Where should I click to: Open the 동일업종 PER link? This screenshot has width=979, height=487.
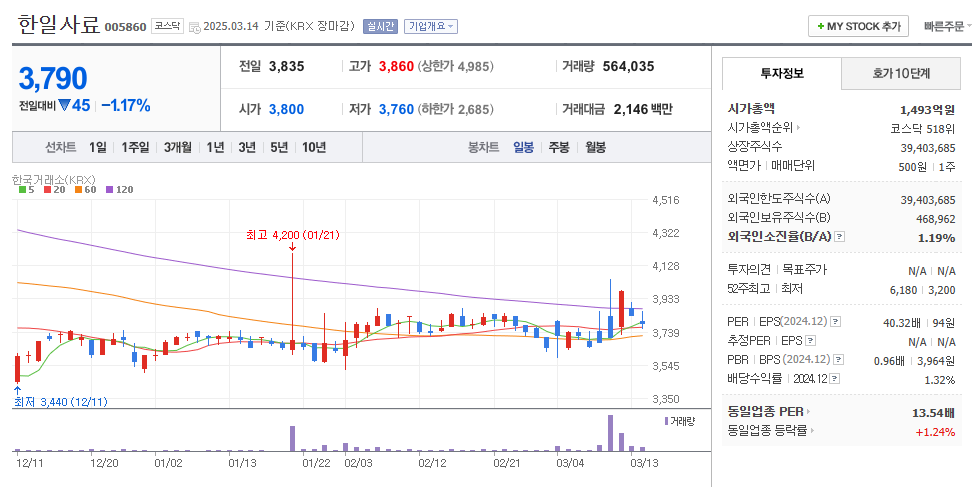point(765,412)
